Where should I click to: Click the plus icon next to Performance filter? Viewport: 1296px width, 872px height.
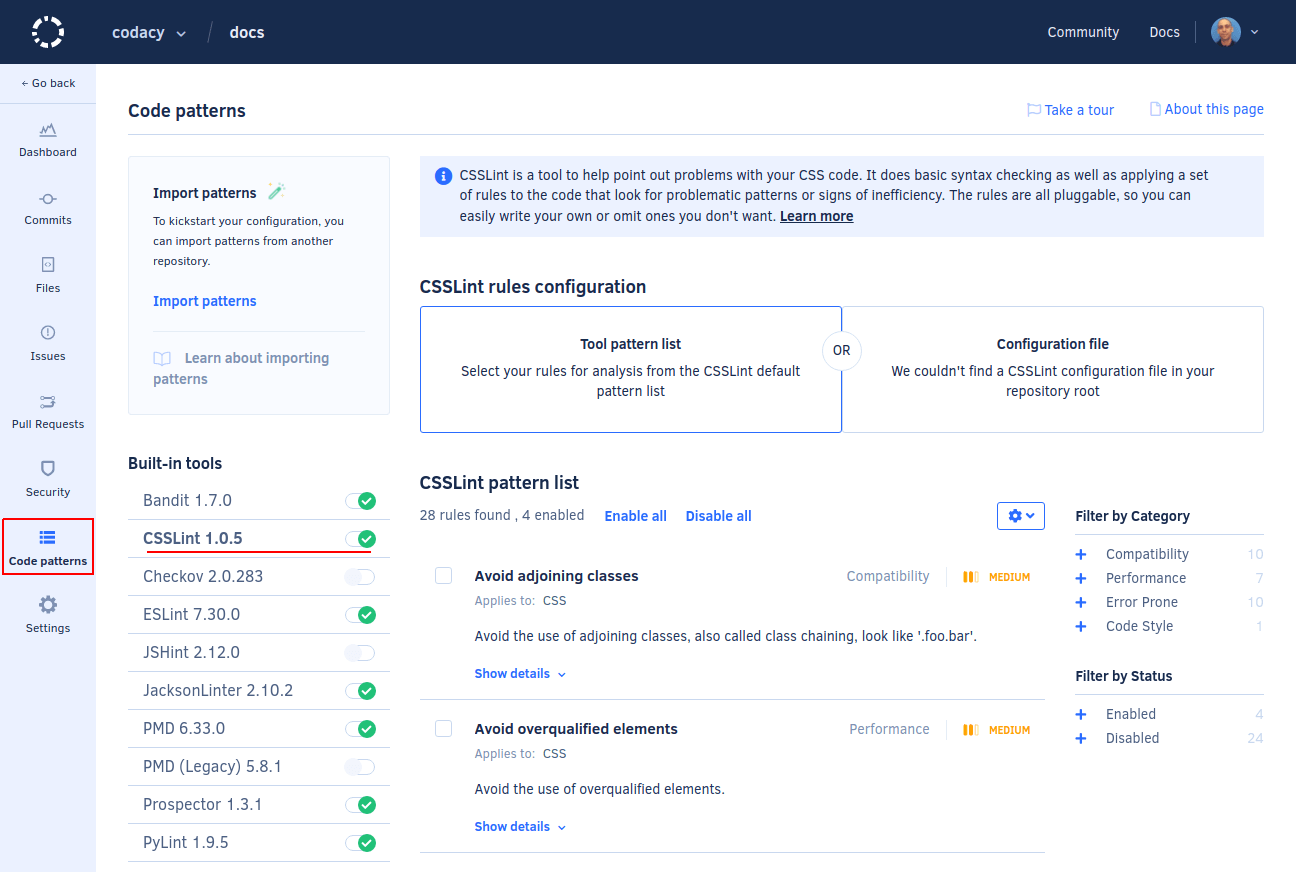click(x=1081, y=578)
